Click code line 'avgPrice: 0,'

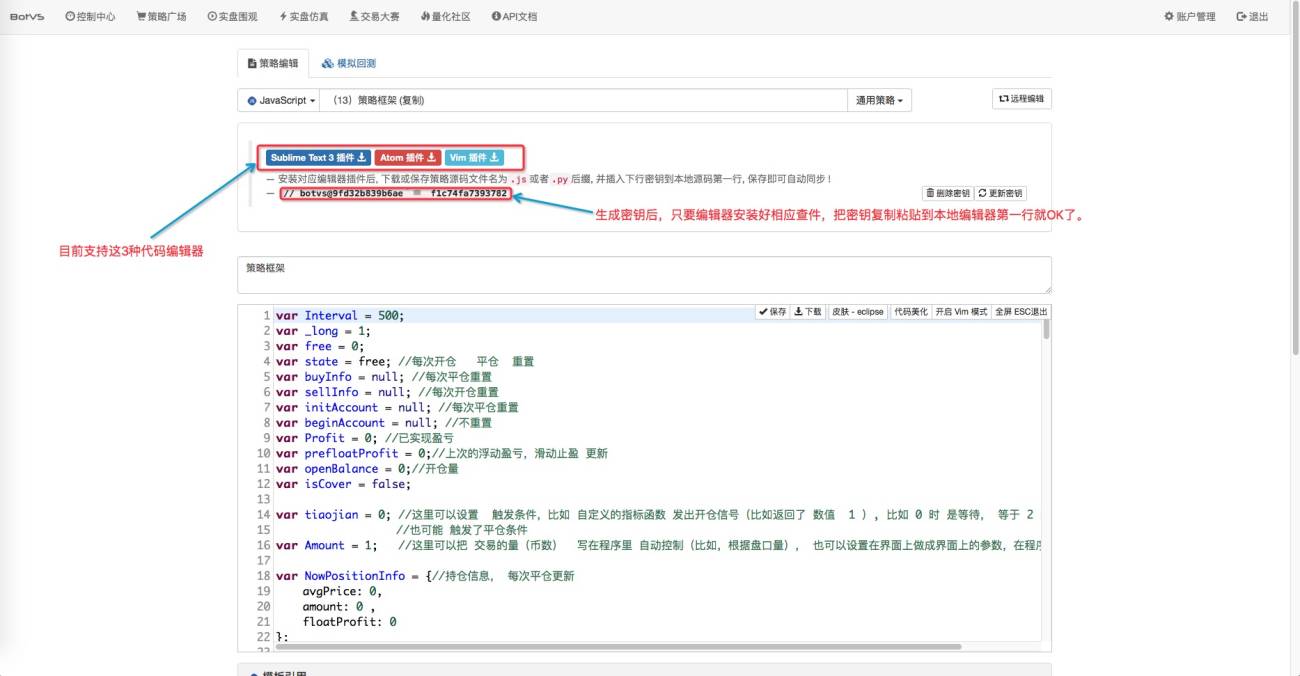pos(342,591)
